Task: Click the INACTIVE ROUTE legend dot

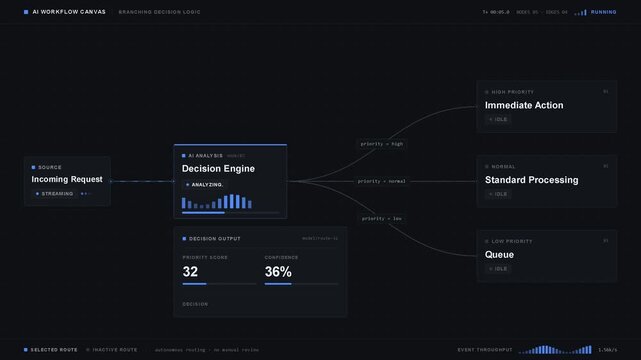Action: [88, 350]
